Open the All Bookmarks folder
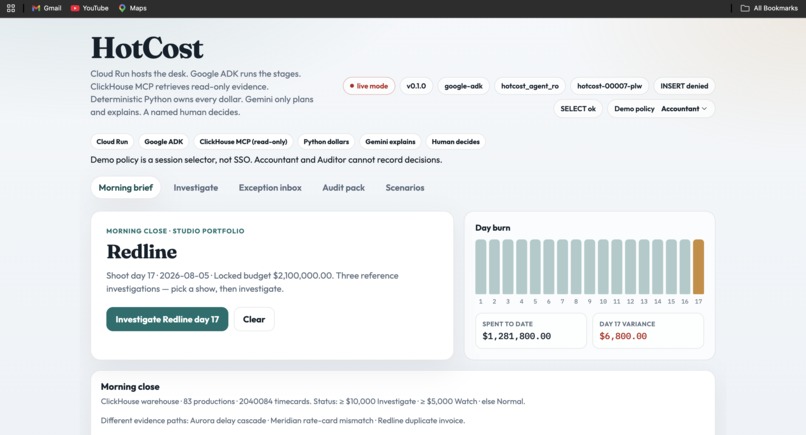This screenshot has height=435, width=806. pos(769,8)
